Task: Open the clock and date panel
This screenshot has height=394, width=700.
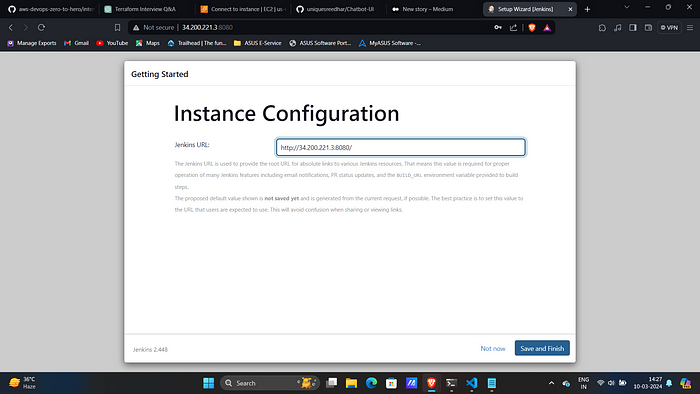Action: pyautogui.click(x=648, y=383)
